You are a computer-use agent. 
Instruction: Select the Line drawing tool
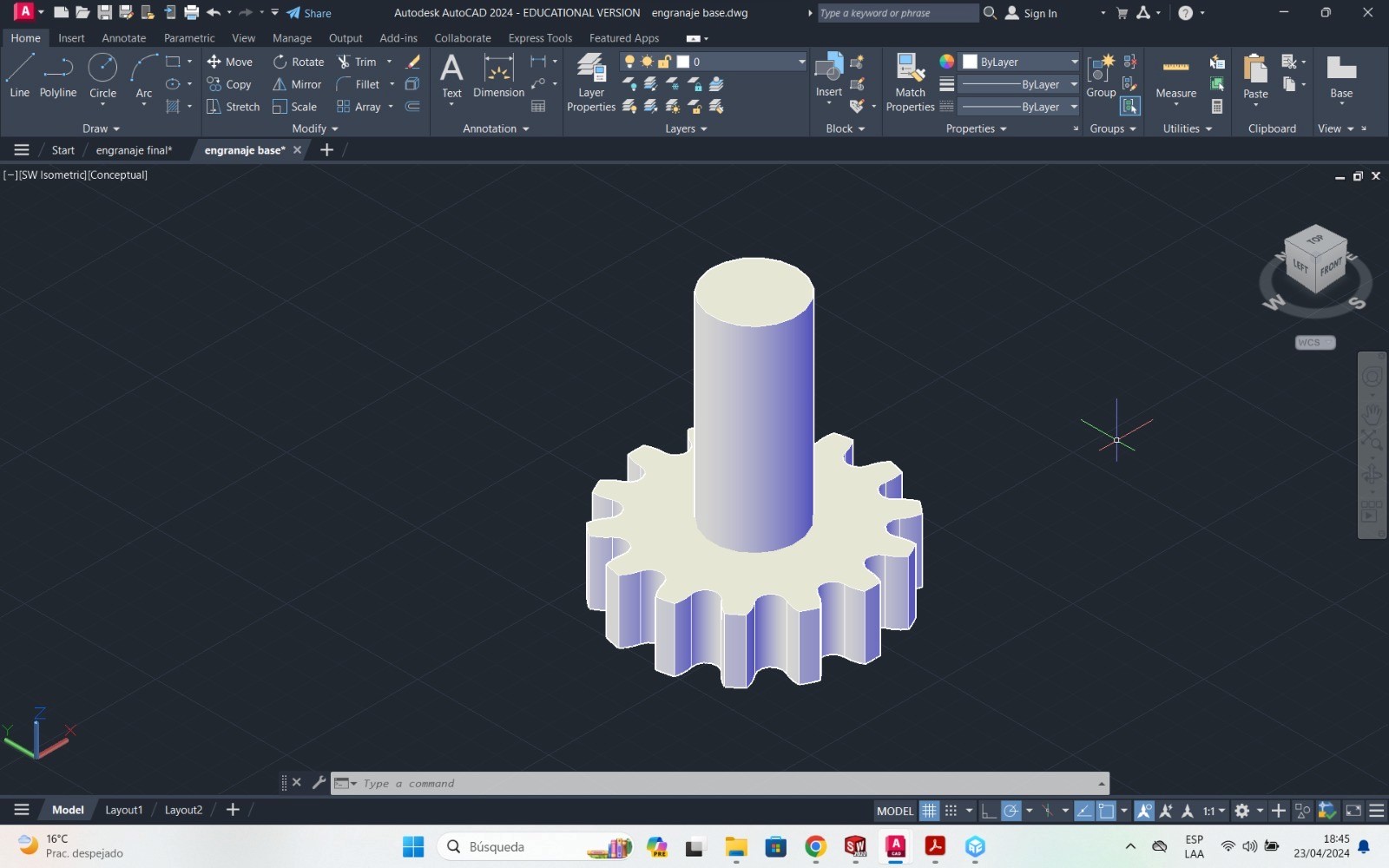point(19,76)
